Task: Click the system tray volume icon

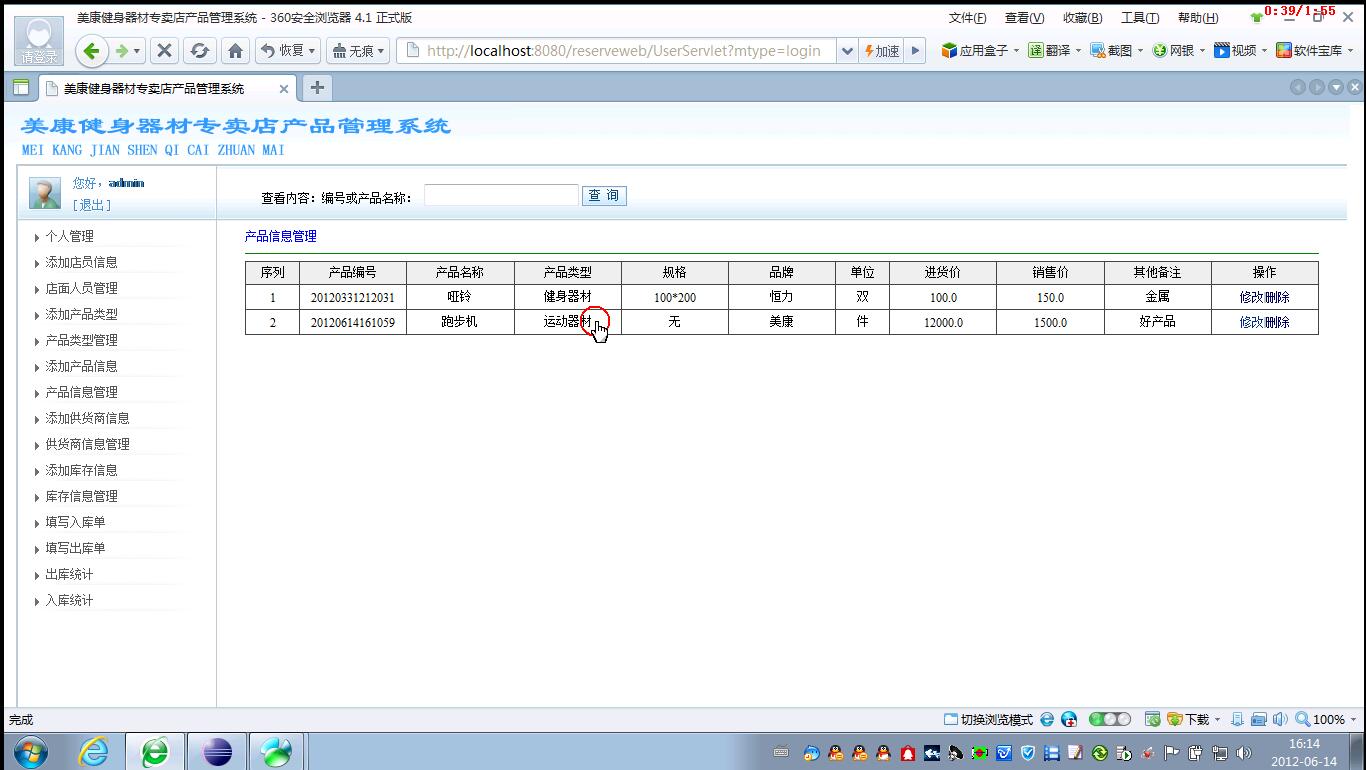Action: [x=1244, y=752]
